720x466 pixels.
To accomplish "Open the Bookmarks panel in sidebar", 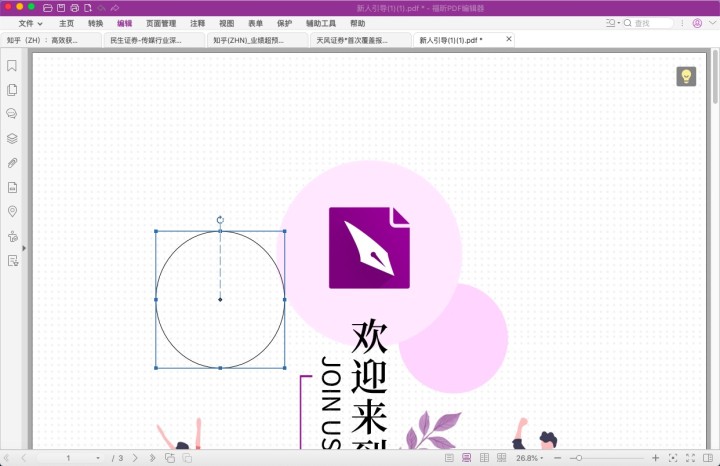I will pos(13,66).
